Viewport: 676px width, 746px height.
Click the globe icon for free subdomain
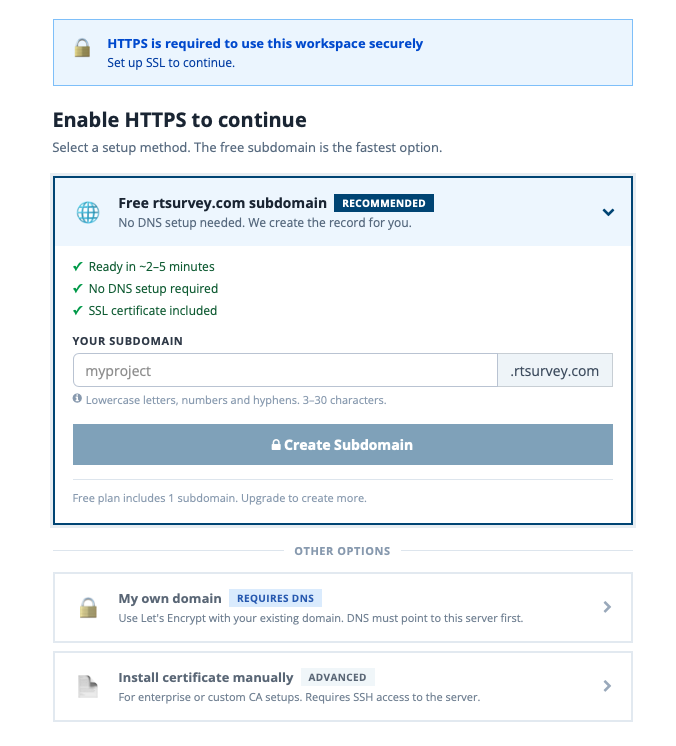88,212
